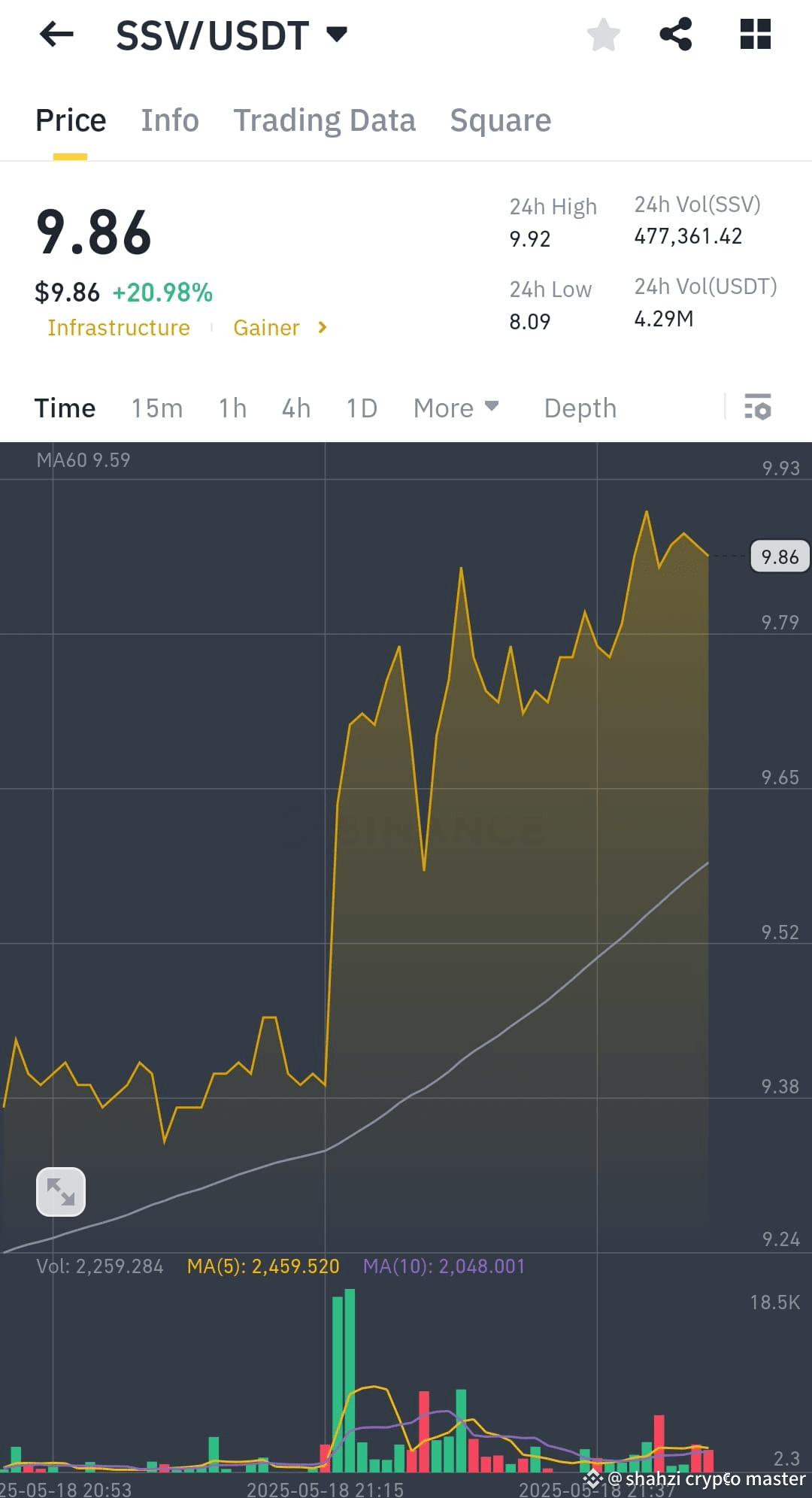This screenshot has width=812, height=1498.
Task: Open chart indicator settings icon beside Depth
Action: coord(759,408)
